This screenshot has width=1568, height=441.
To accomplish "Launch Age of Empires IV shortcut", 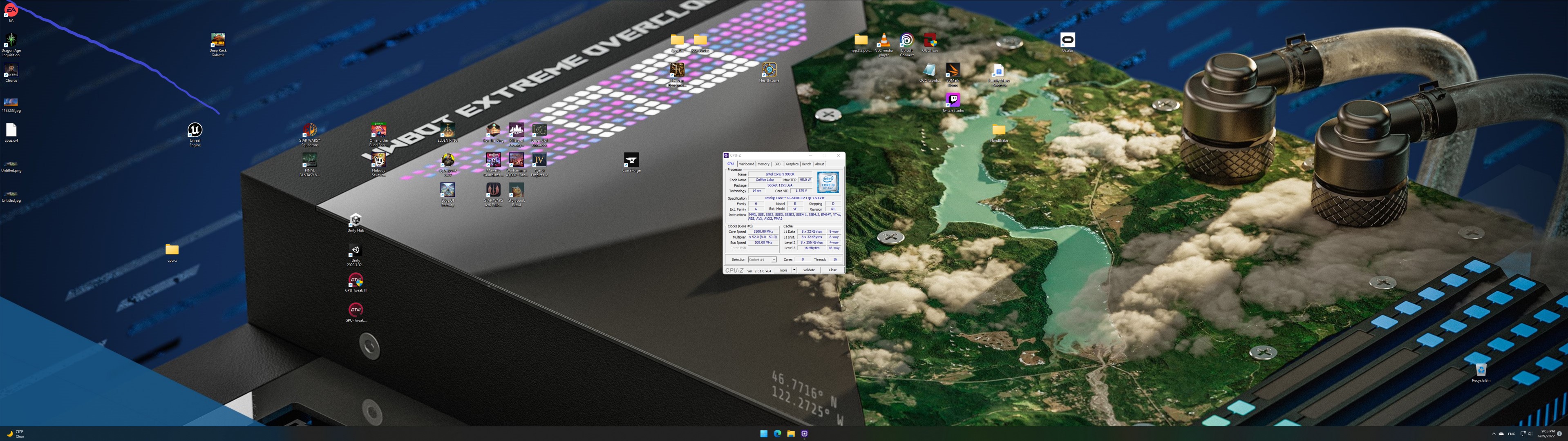I will (539, 165).
